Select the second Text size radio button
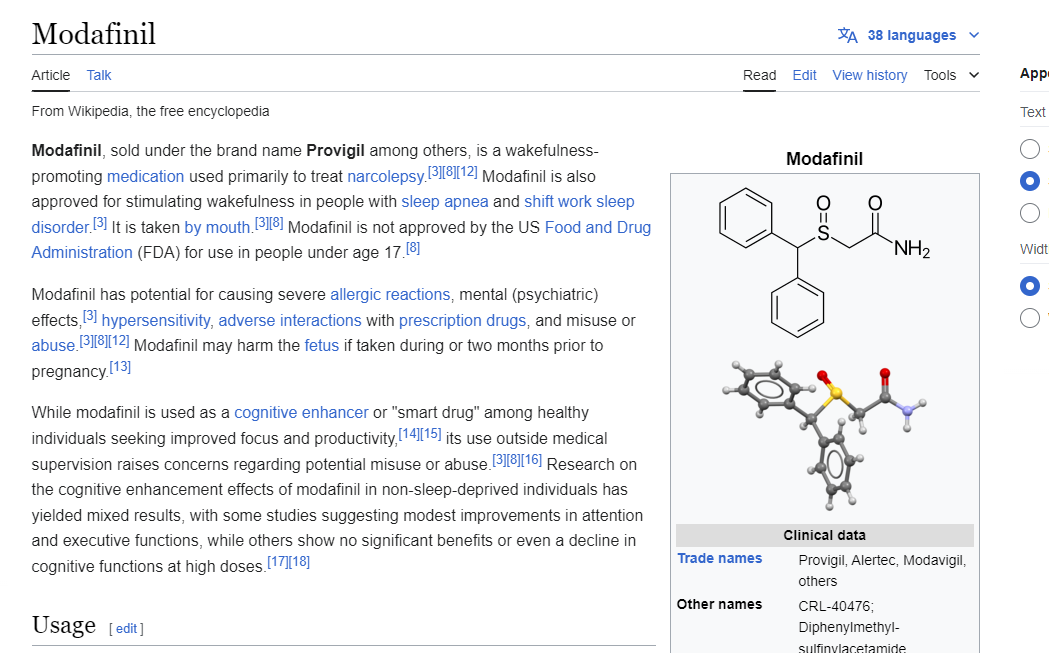The image size is (1049, 653). tap(1030, 181)
